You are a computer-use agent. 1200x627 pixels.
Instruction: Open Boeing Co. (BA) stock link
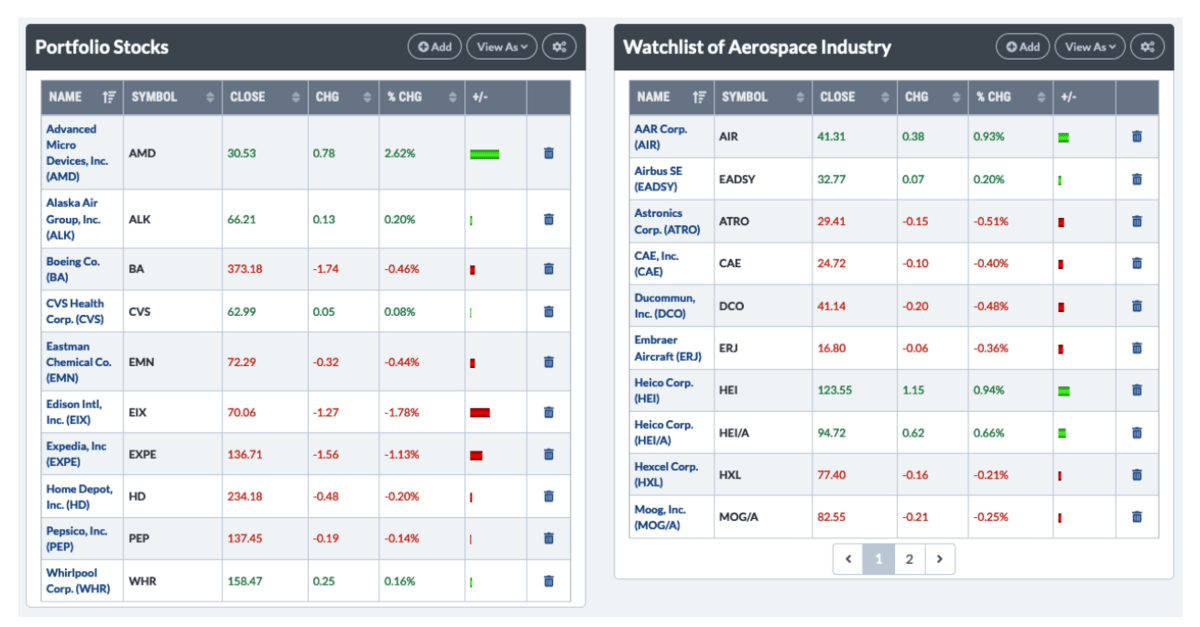coord(73,269)
